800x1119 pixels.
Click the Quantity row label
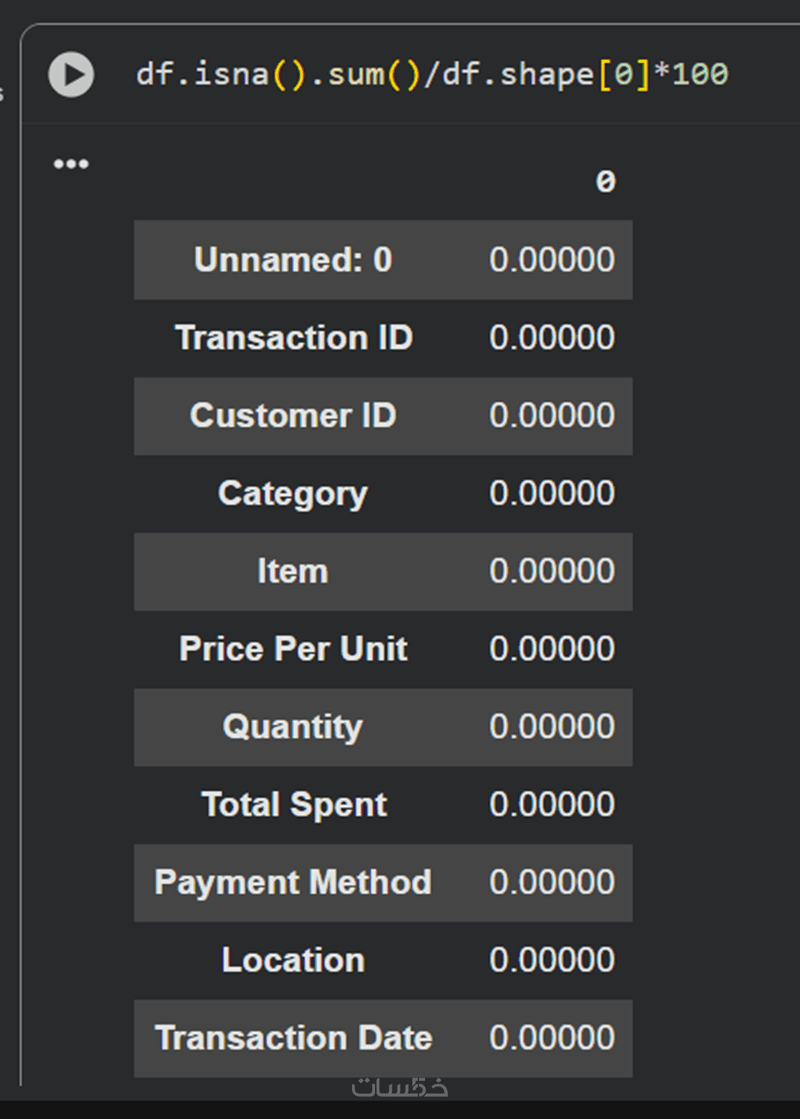point(293,727)
